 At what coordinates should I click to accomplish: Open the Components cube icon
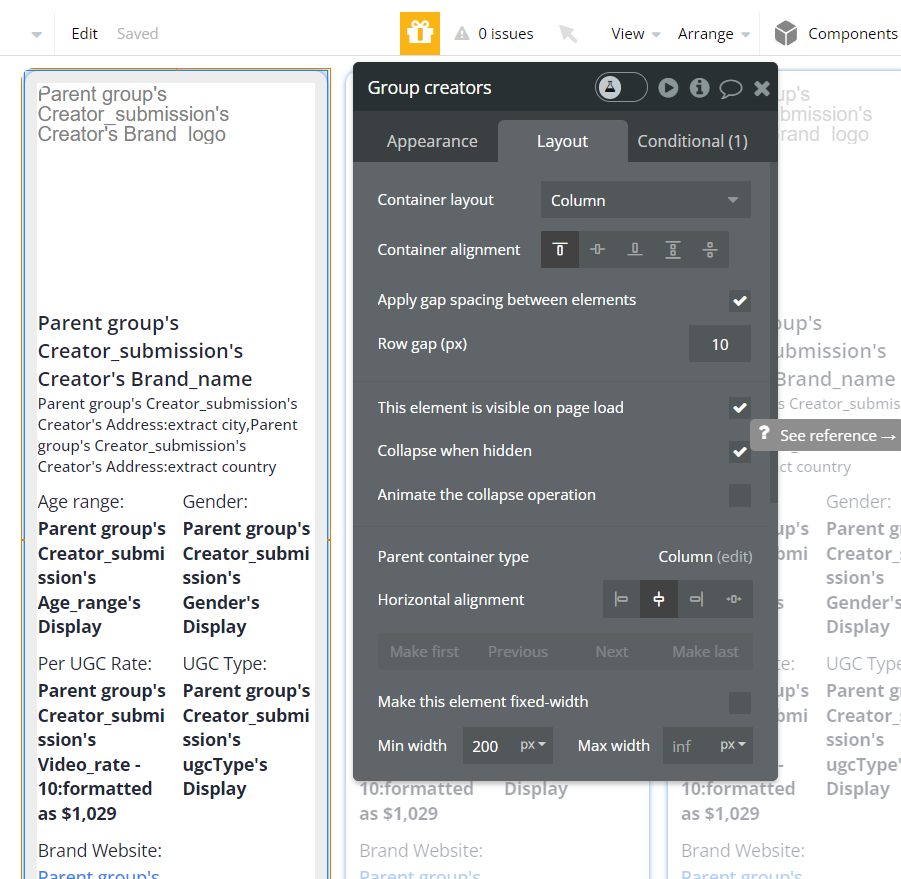pos(786,33)
